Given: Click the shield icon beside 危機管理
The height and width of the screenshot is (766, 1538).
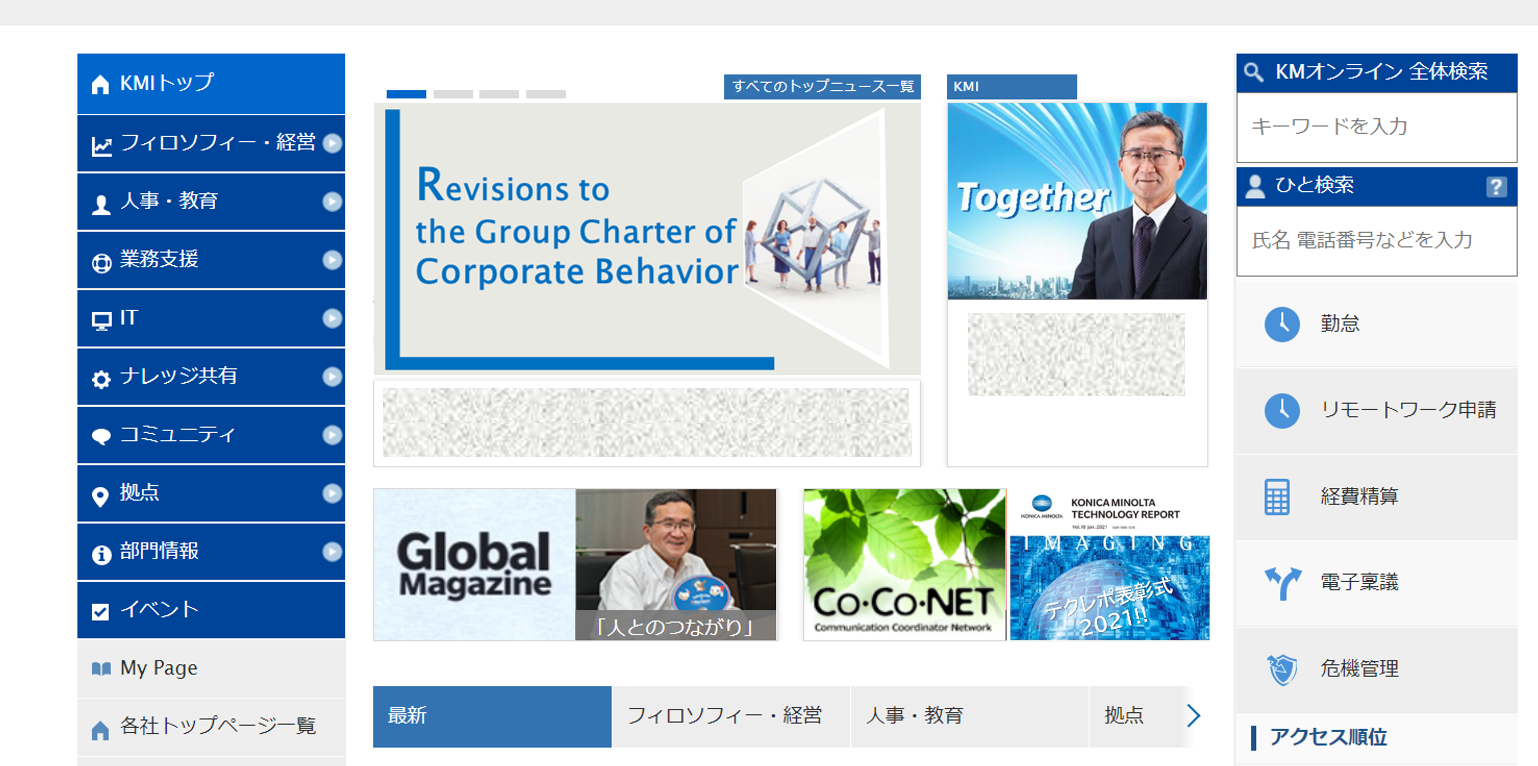Looking at the screenshot, I should pyautogui.click(x=1282, y=669).
